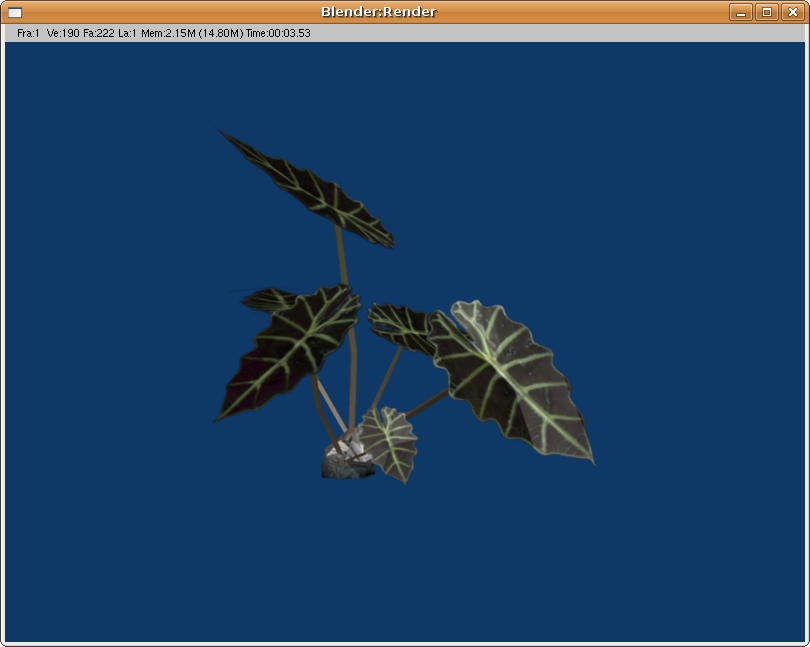Close the Blender:Render window
This screenshot has width=810, height=647.
point(792,12)
